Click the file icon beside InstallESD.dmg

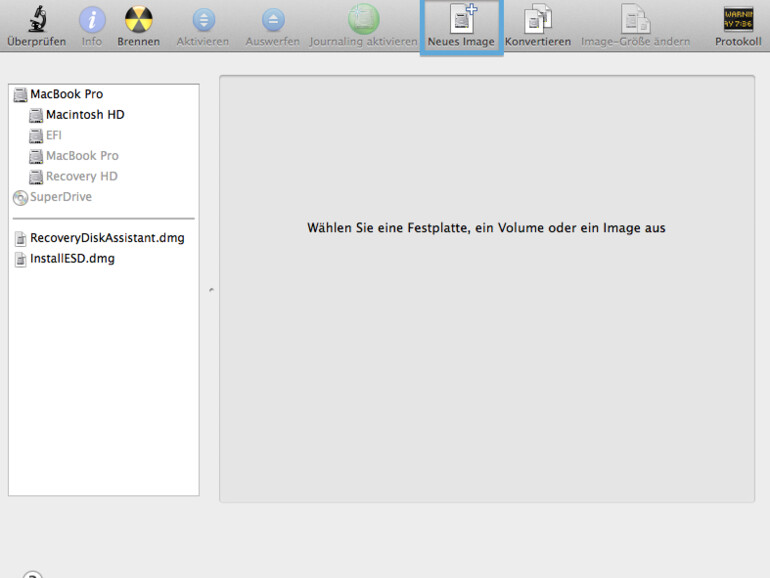[20, 259]
